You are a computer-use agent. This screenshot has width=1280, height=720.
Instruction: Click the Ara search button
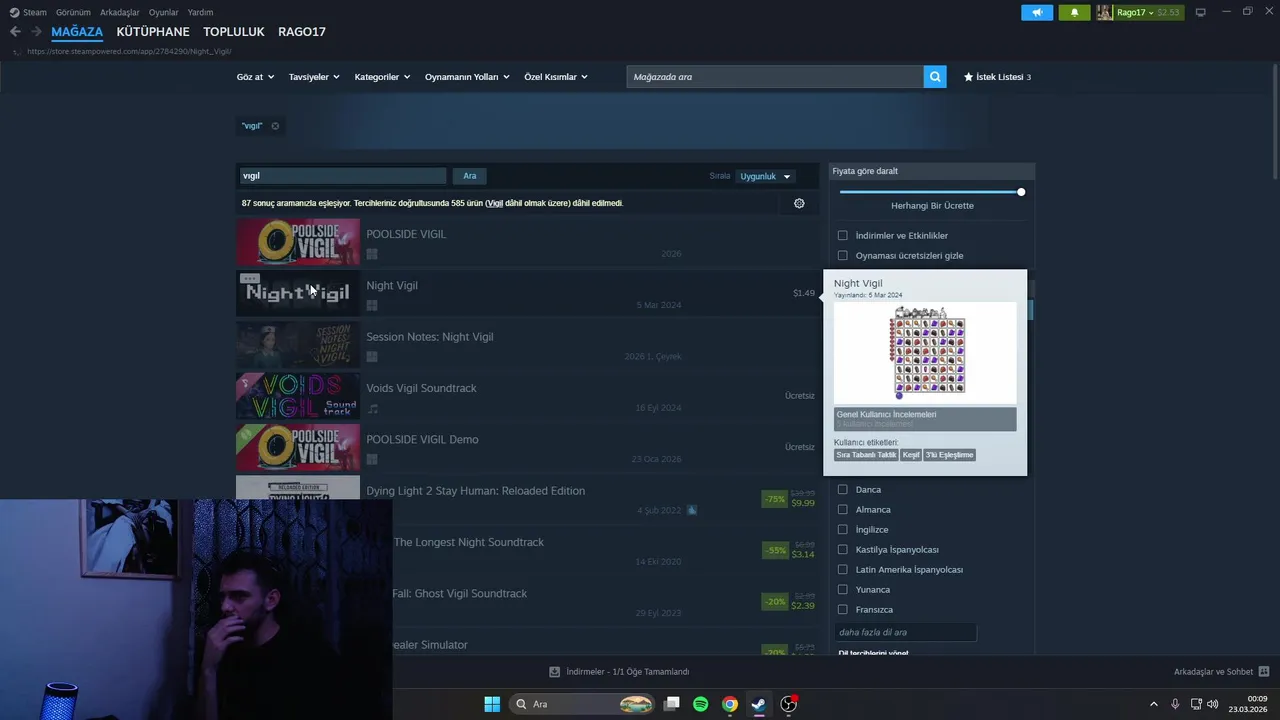coord(470,176)
